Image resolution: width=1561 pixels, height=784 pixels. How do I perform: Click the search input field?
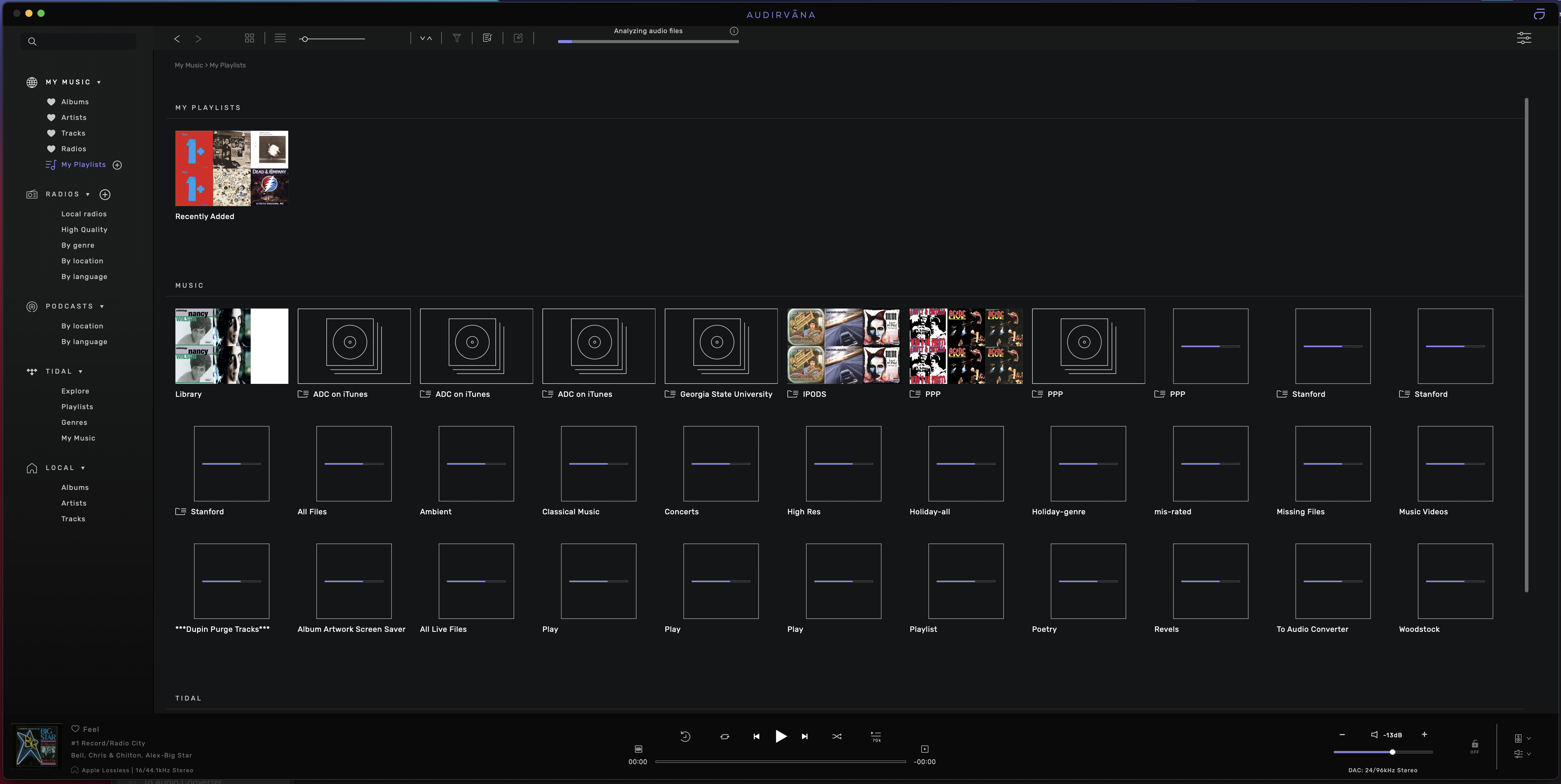[78, 41]
